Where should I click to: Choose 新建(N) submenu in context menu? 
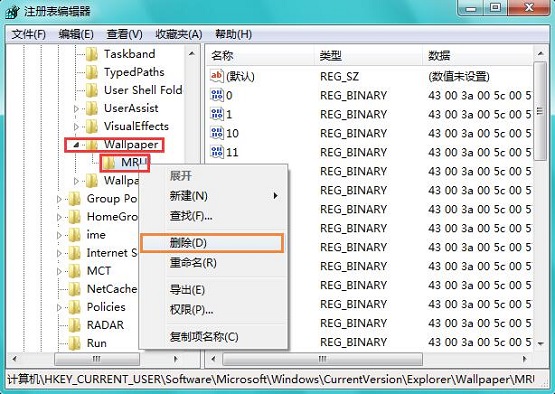(x=213, y=196)
